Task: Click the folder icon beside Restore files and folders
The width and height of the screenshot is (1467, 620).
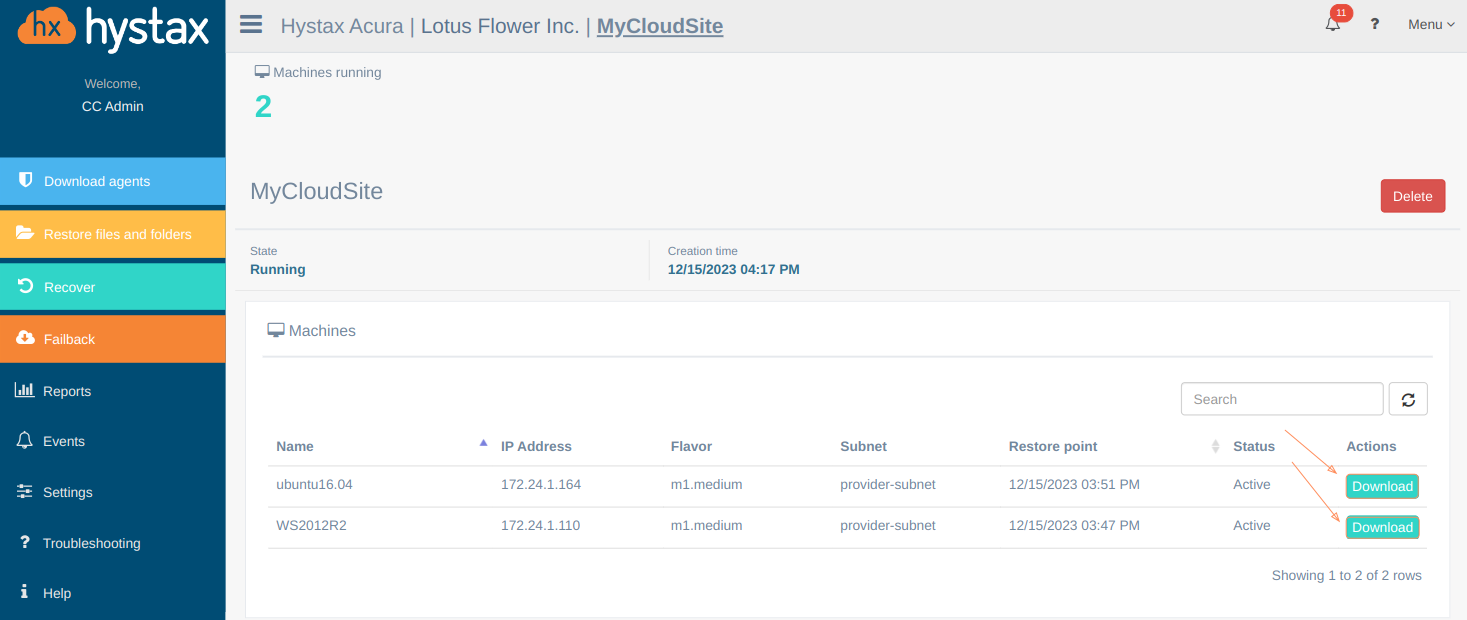Action: click(x=25, y=233)
